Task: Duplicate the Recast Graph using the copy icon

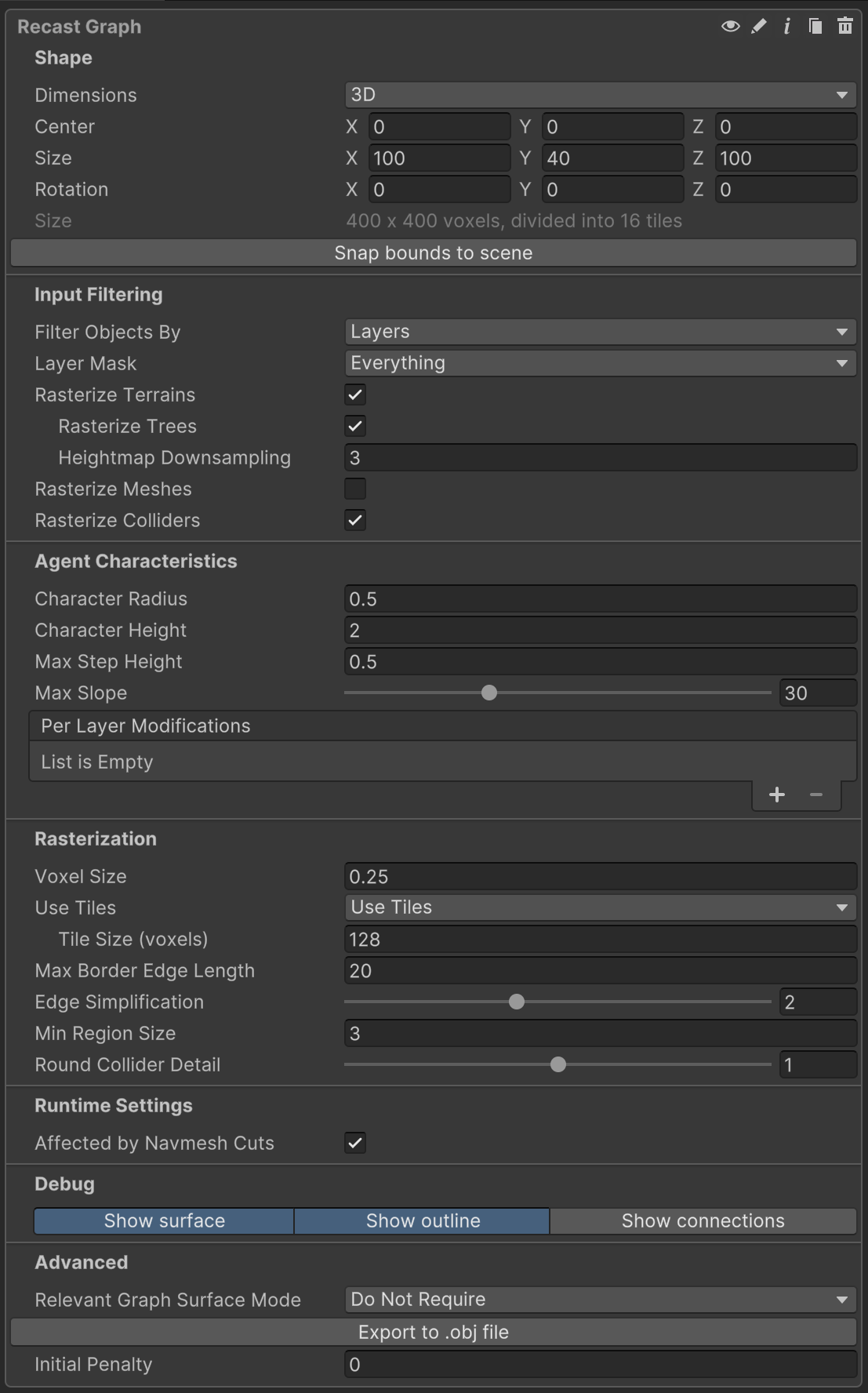Action: point(814,26)
